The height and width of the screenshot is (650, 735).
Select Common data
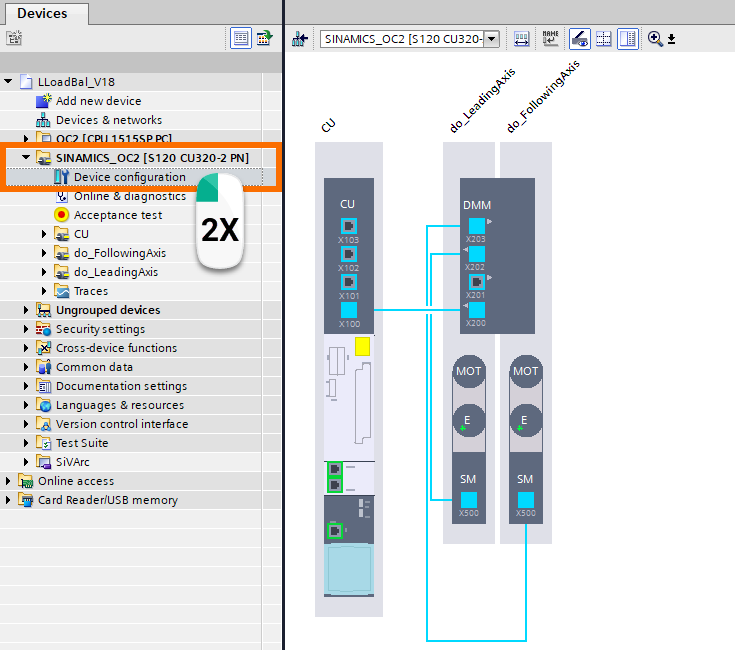point(94,367)
